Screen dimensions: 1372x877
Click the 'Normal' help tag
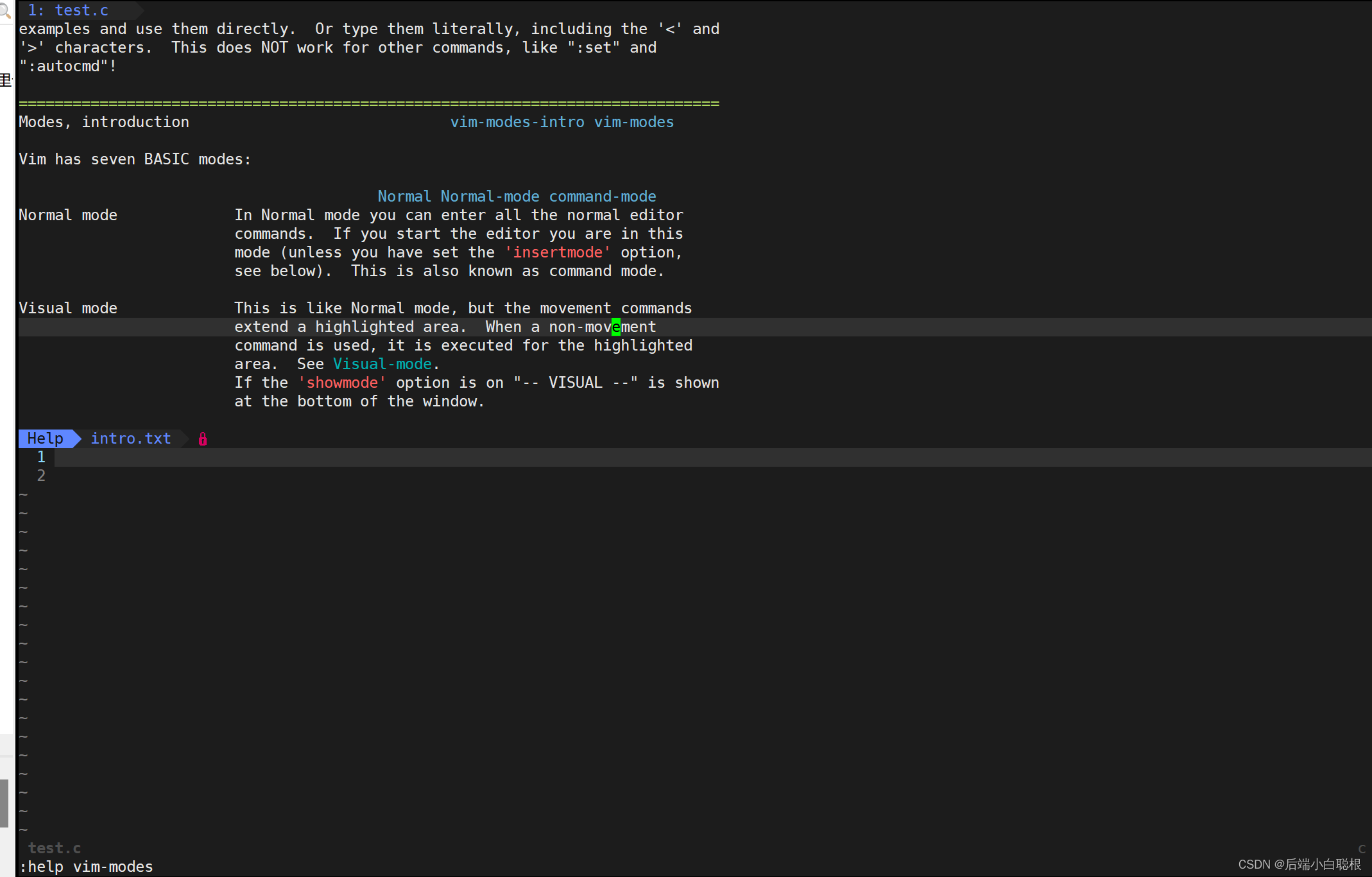click(x=404, y=196)
